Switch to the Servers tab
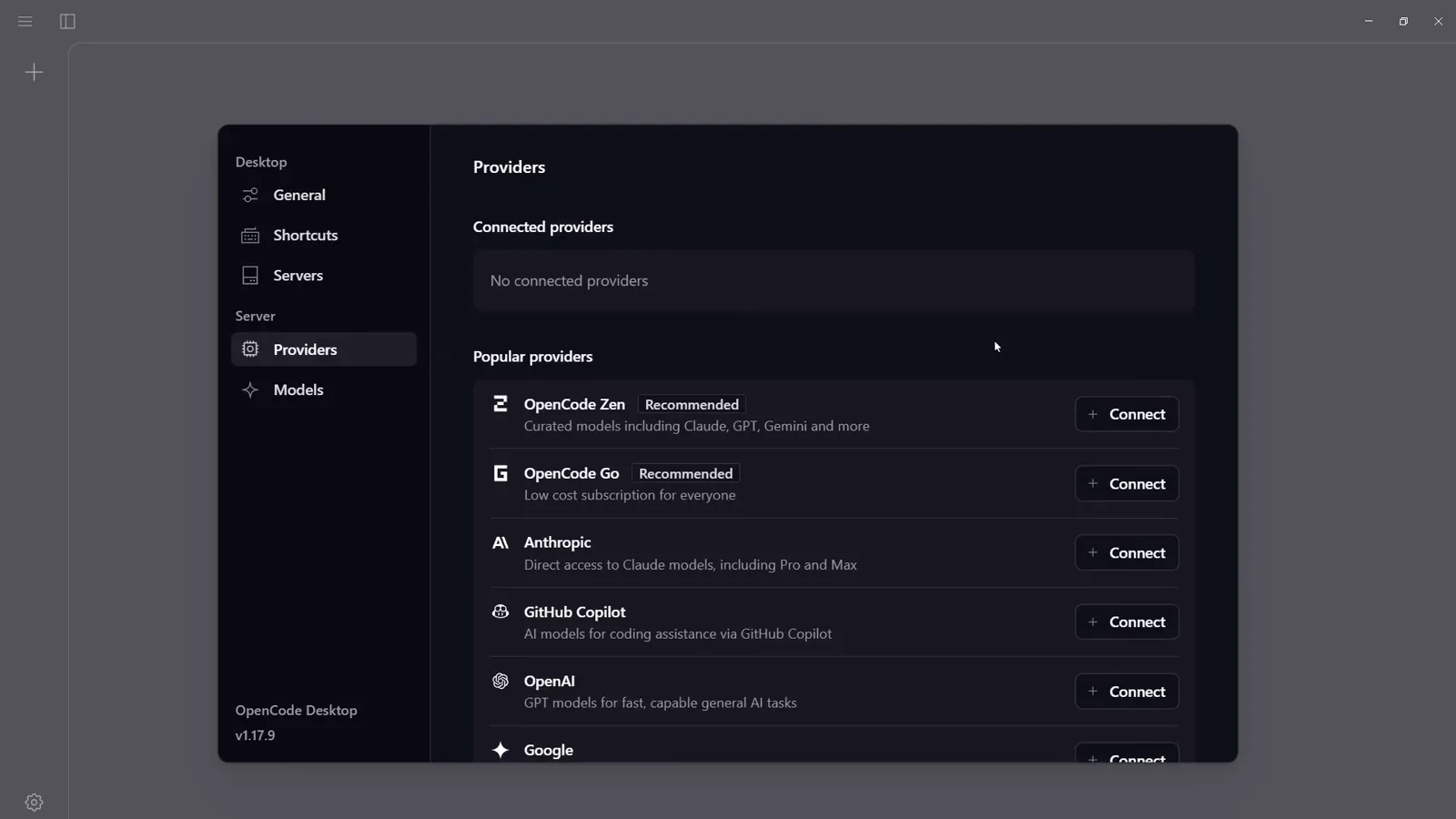1456x819 pixels. (324, 275)
